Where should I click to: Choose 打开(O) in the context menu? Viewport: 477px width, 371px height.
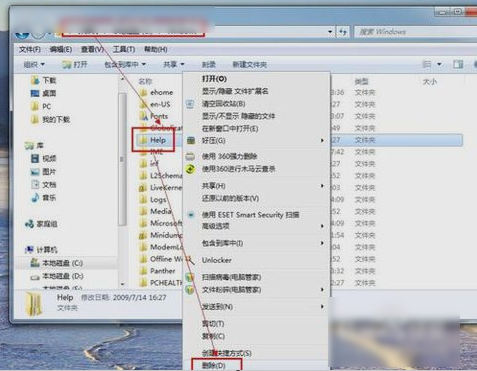tap(214, 79)
